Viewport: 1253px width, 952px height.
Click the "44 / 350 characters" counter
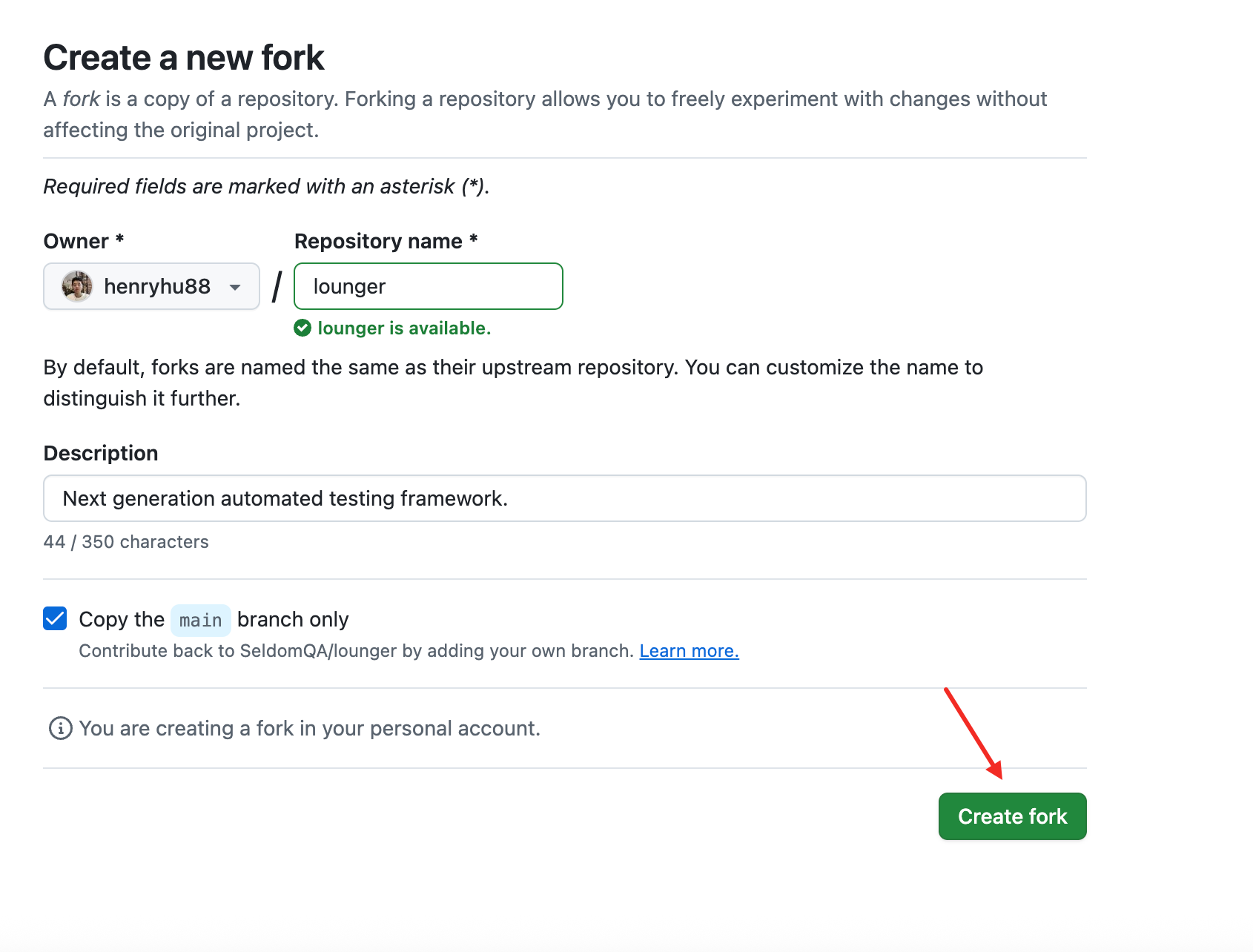pyautogui.click(x=126, y=542)
